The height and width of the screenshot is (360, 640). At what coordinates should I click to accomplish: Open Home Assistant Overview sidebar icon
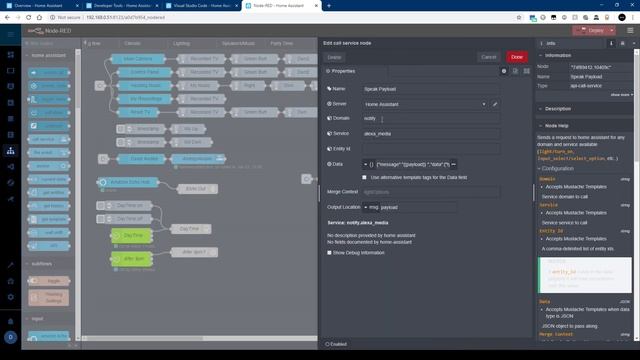pos(11,54)
